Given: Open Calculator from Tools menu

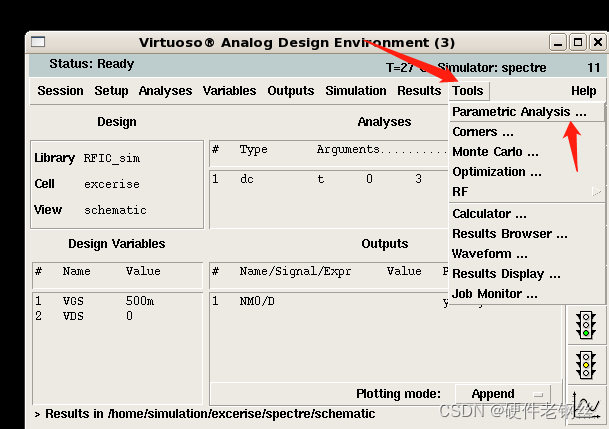Looking at the screenshot, I should [526, 214].
